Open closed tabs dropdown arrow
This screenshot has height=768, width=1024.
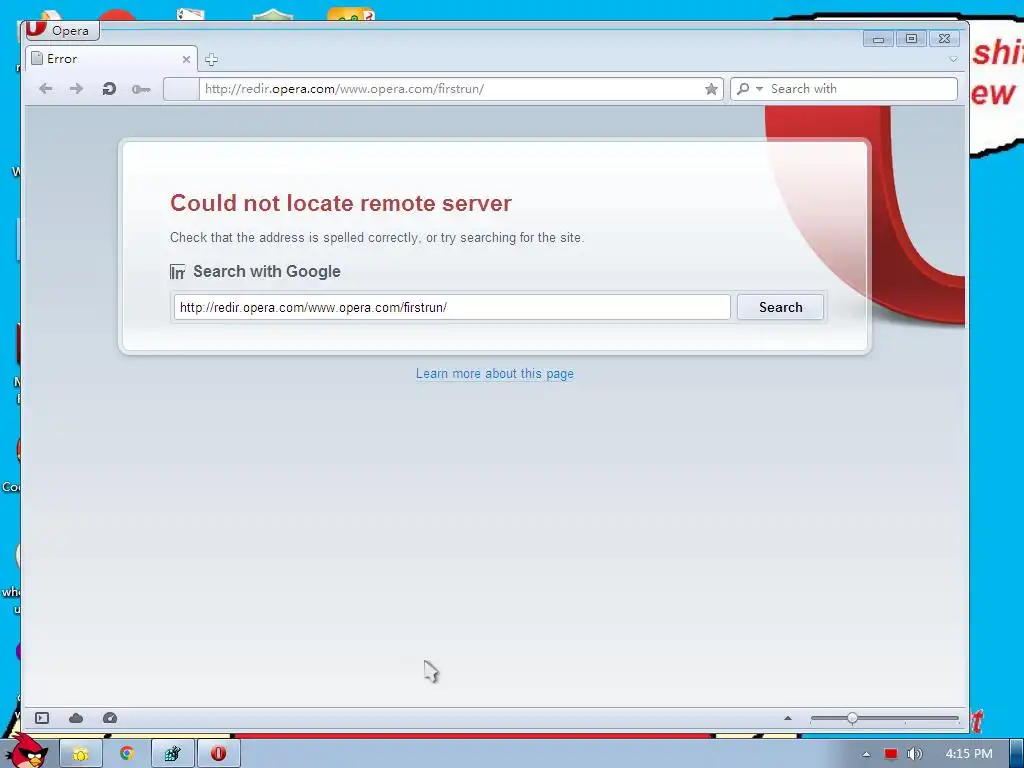[x=953, y=59]
